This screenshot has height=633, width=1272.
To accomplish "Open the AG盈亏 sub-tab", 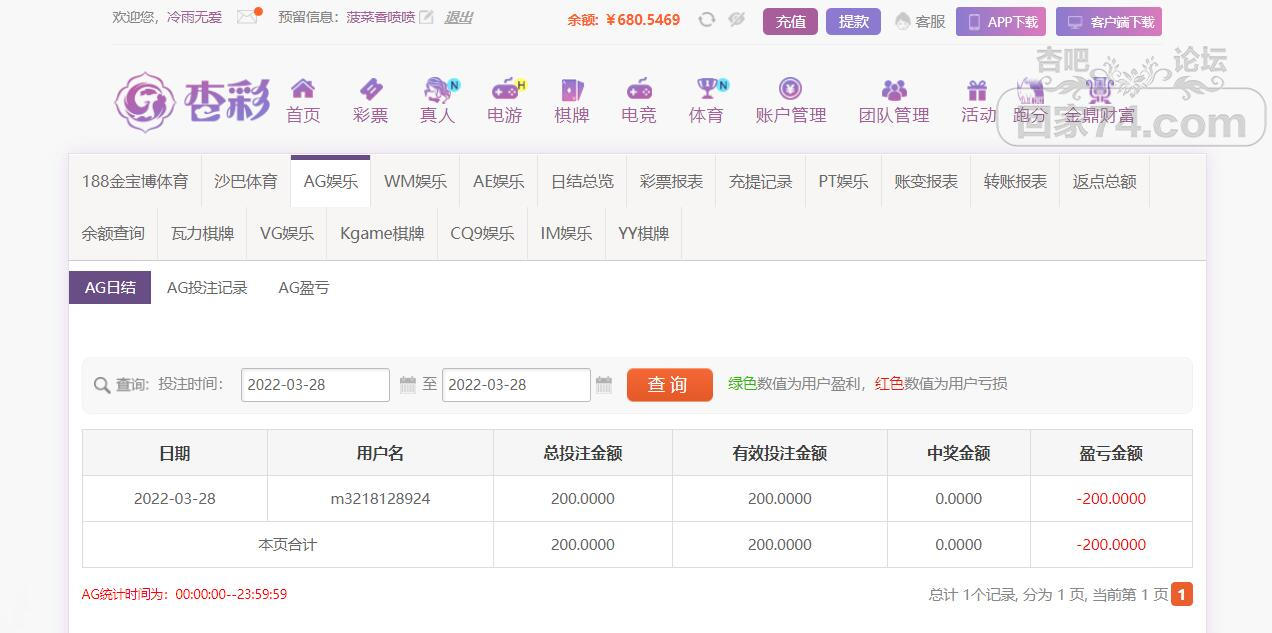I will 304,287.
